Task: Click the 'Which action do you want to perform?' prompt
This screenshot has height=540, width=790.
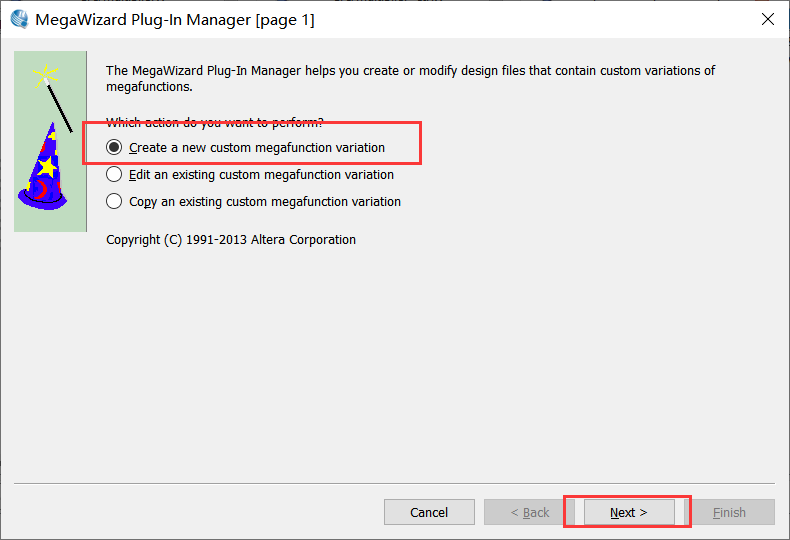Action: [214, 123]
